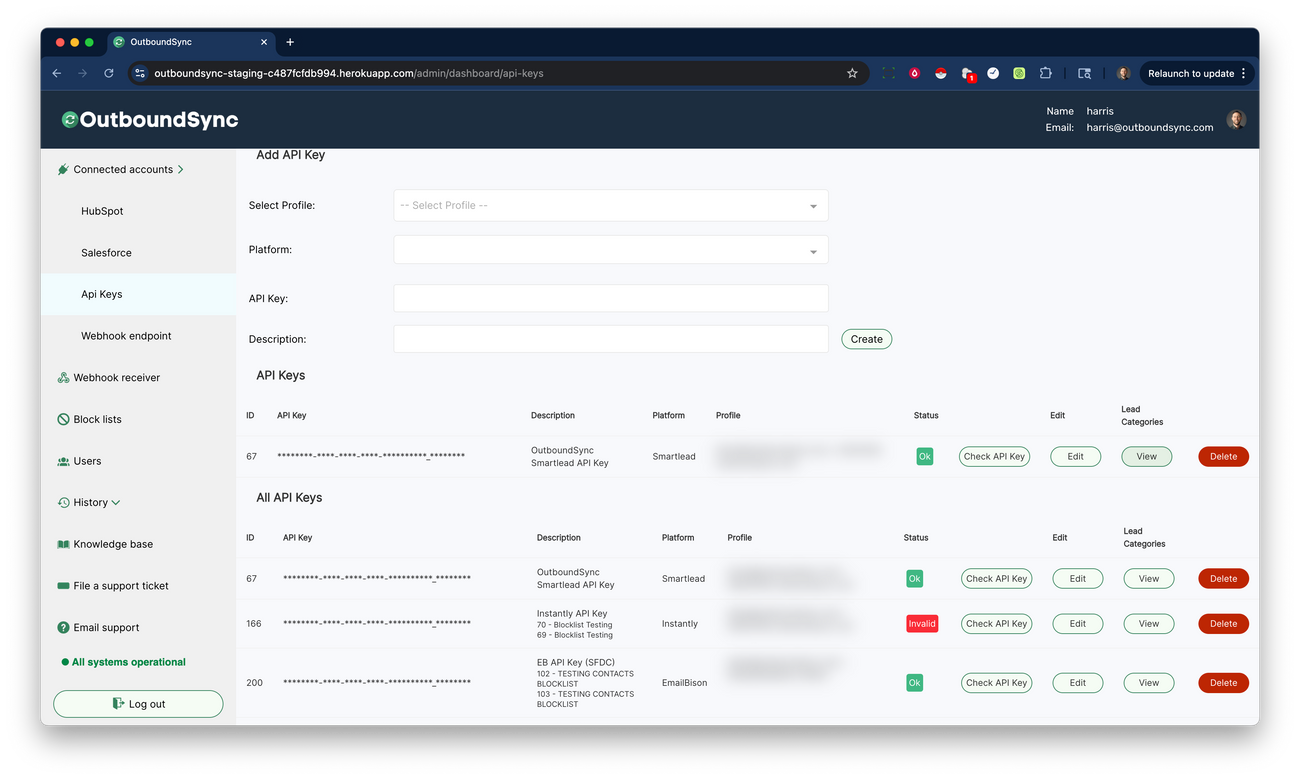This screenshot has width=1300, height=779.
Task: Click the File a support ticket icon
Action: [x=63, y=585]
